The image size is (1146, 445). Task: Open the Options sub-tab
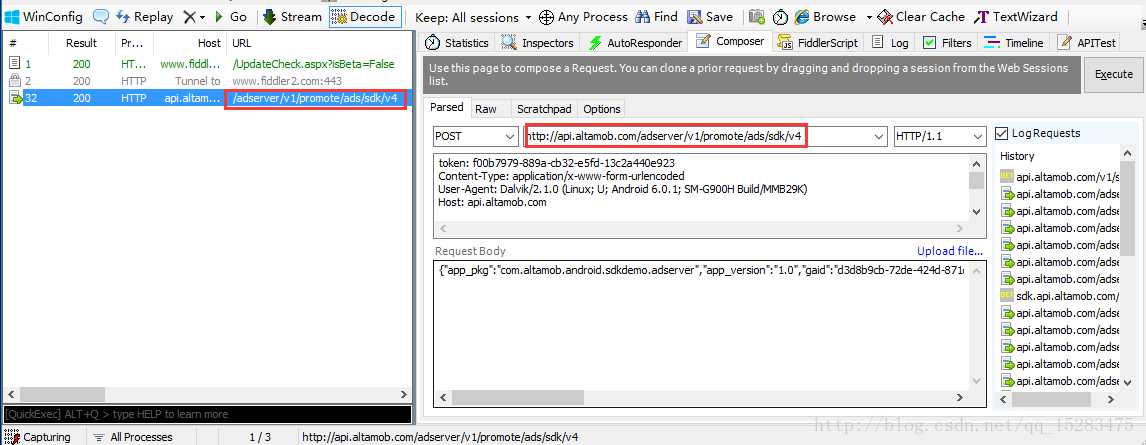602,109
